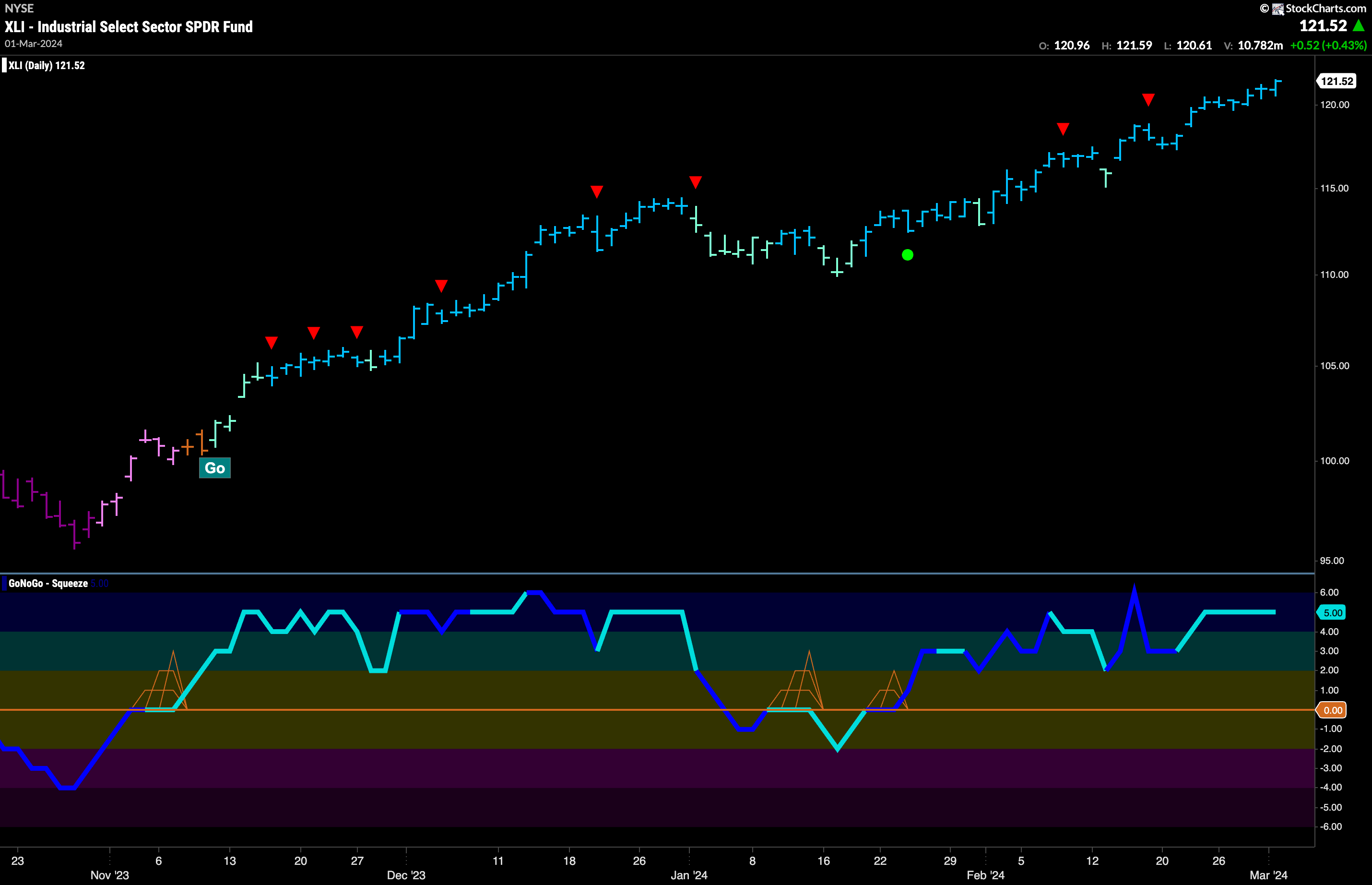Click the large 121.52 last price

pyautogui.click(x=1323, y=25)
